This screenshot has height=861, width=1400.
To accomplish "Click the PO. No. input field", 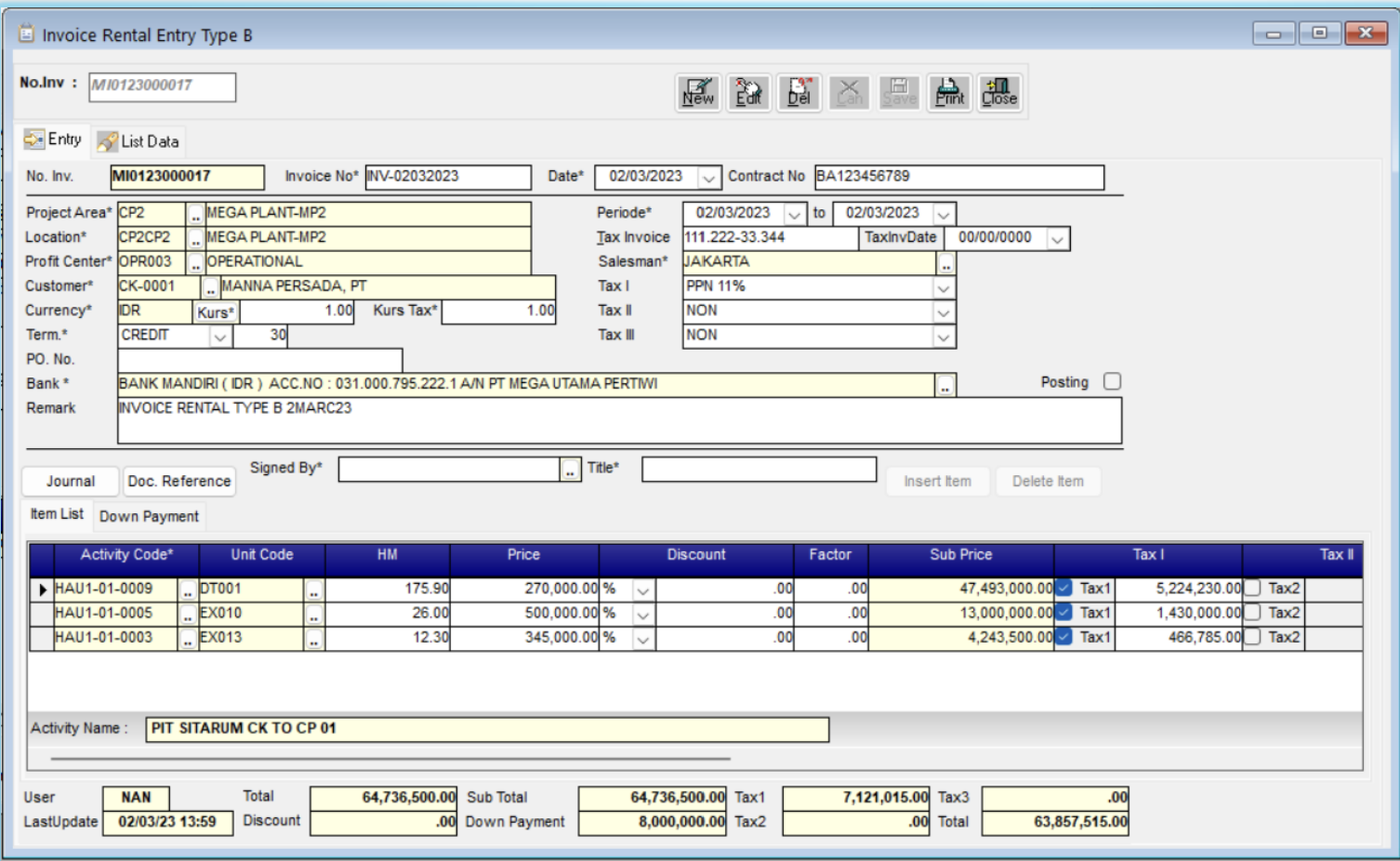I will (x=260, y=360).
